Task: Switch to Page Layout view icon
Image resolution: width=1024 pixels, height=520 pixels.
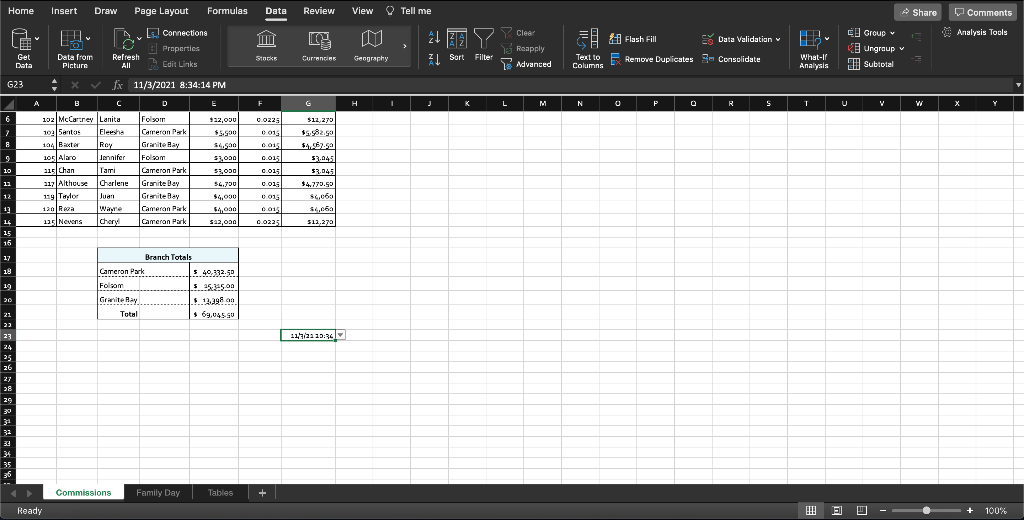Action: click(x=837, y=510)
